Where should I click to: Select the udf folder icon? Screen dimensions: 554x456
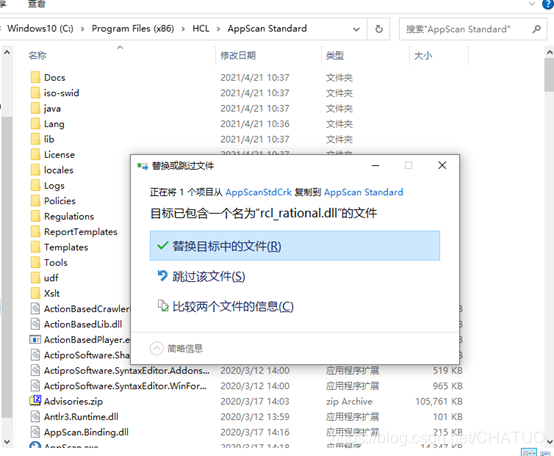coord(35,278)
